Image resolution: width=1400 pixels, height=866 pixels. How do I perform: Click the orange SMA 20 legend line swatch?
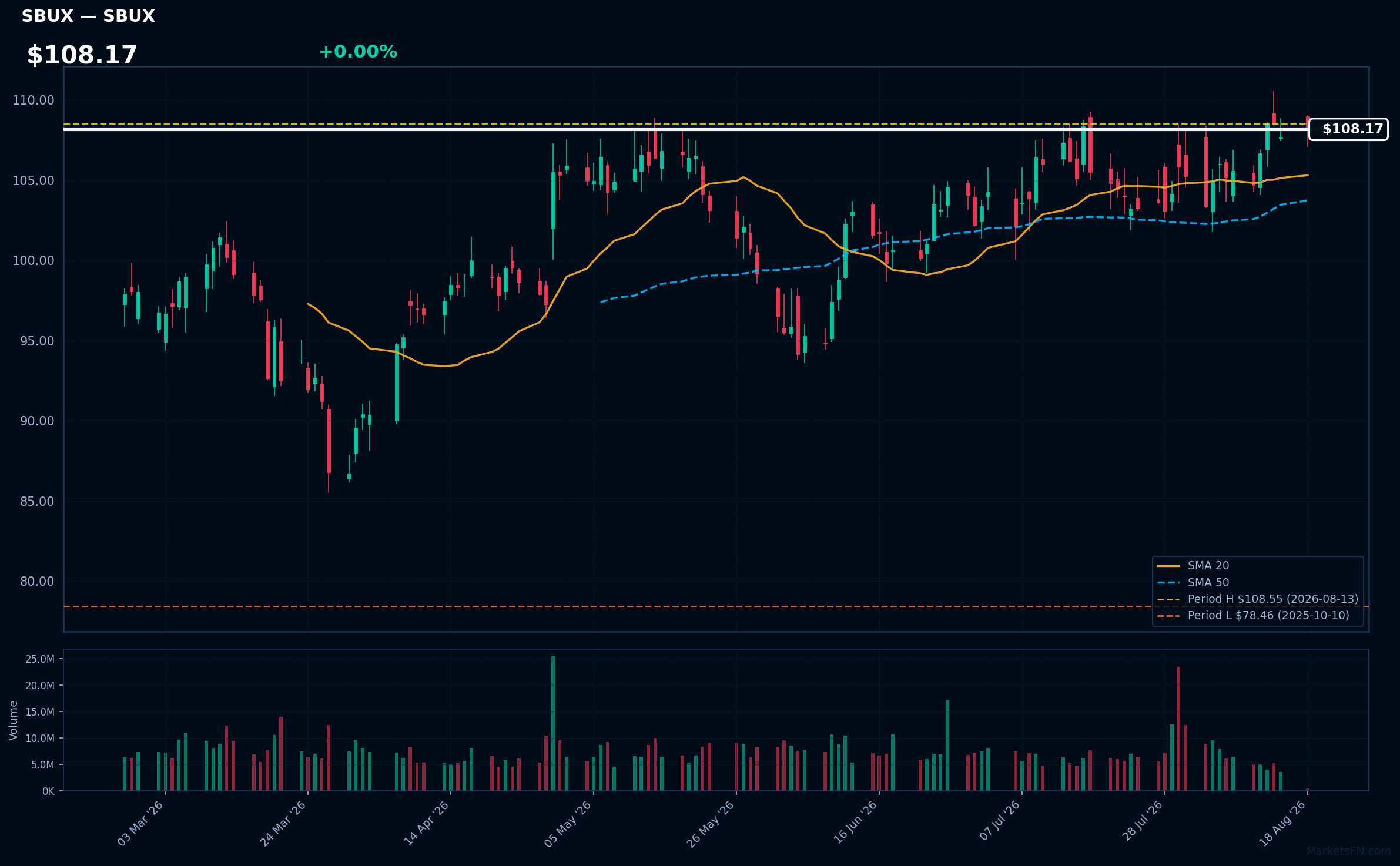pyautogui.click(x=1168, y=566)
